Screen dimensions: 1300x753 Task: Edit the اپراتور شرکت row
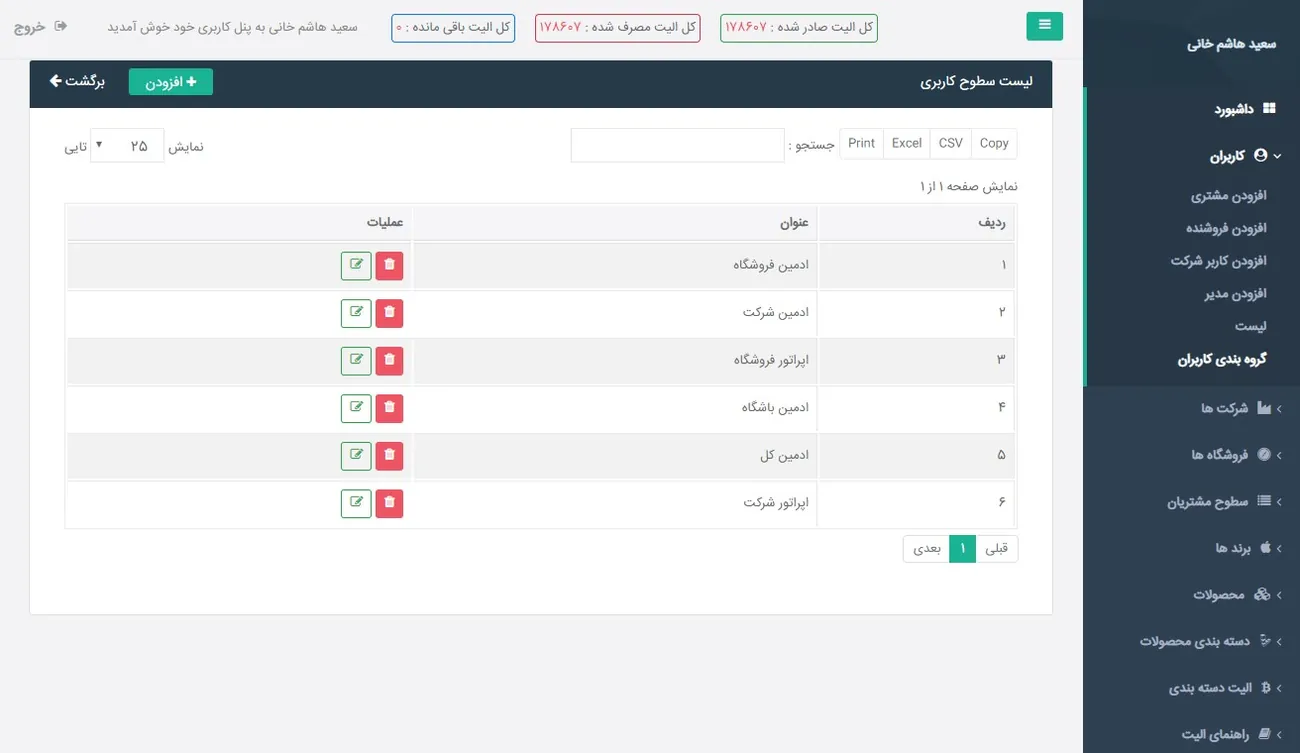356,503
